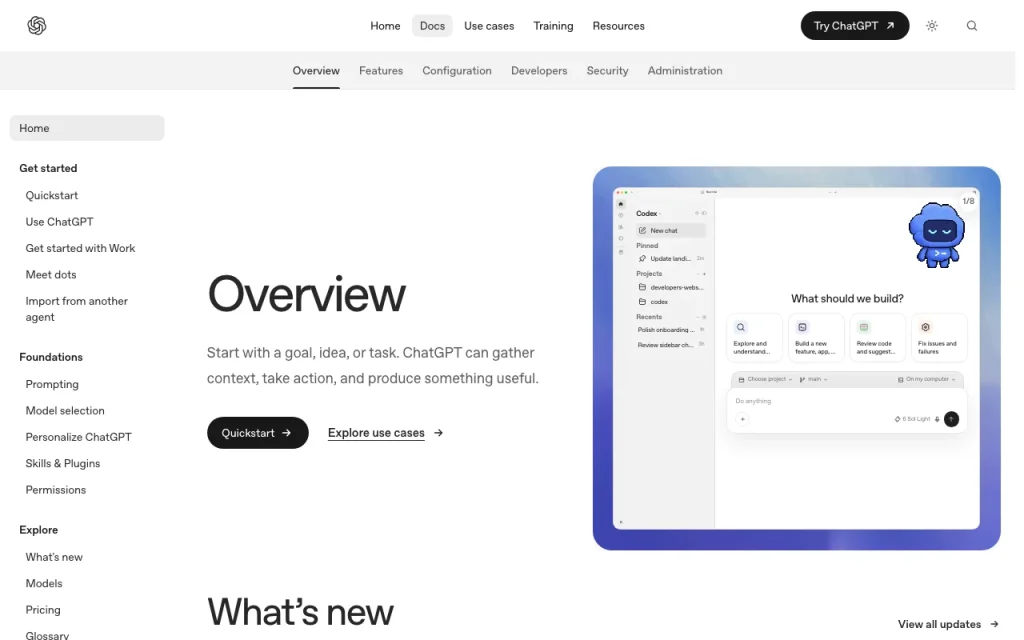1024x640 pixels.
Task: Open What's new sidebar link
Action: coord(54,557)
